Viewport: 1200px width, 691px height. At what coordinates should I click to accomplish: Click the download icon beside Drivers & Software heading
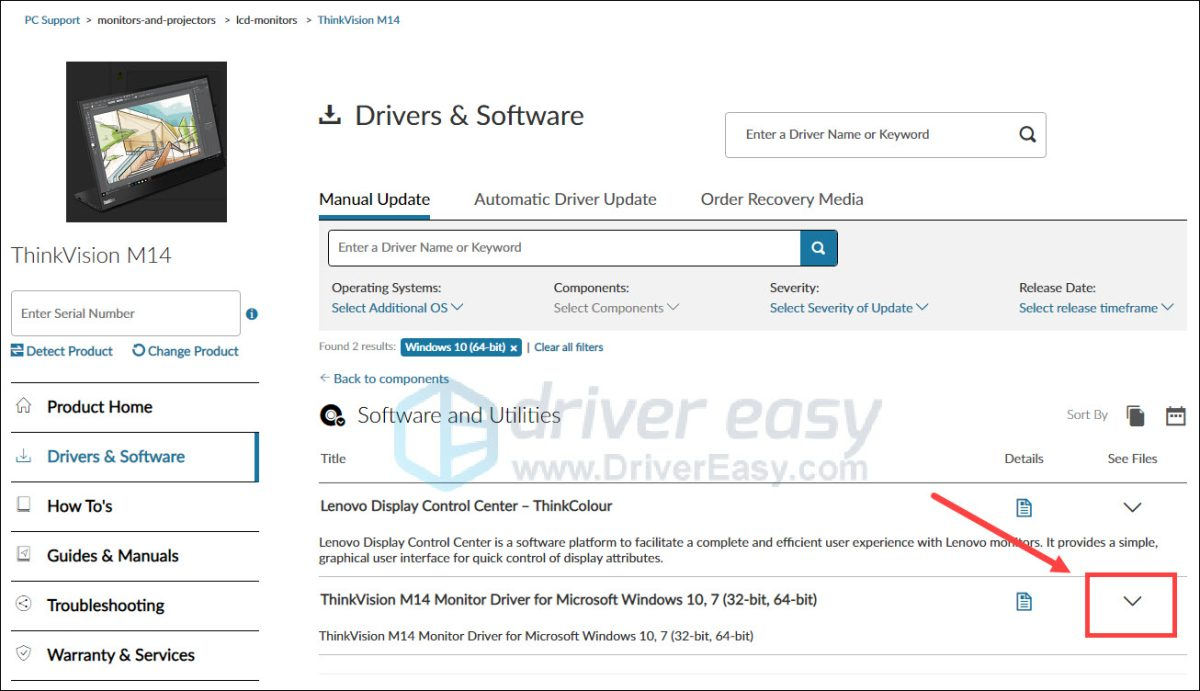(329, 114)
